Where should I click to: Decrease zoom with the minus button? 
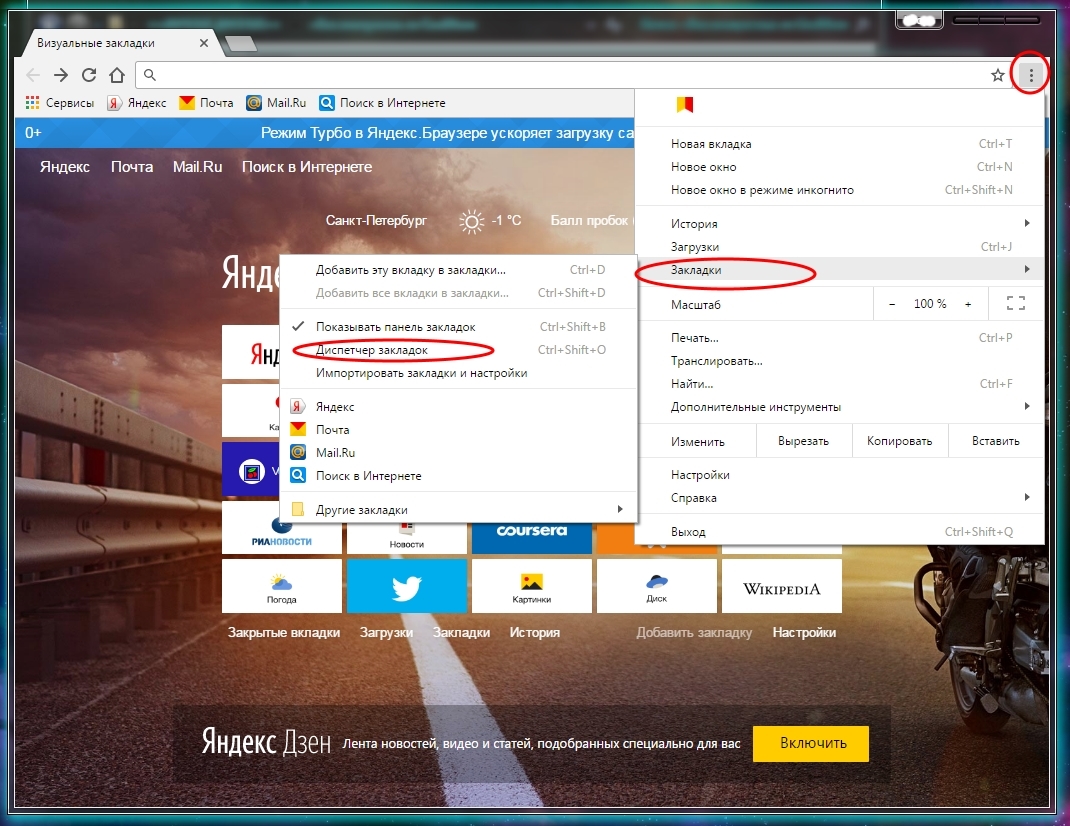point(892,304)
